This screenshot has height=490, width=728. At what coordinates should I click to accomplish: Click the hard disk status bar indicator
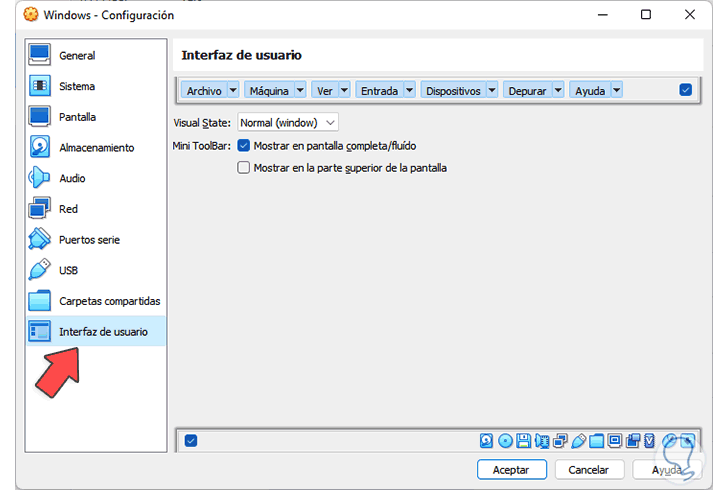486,440
